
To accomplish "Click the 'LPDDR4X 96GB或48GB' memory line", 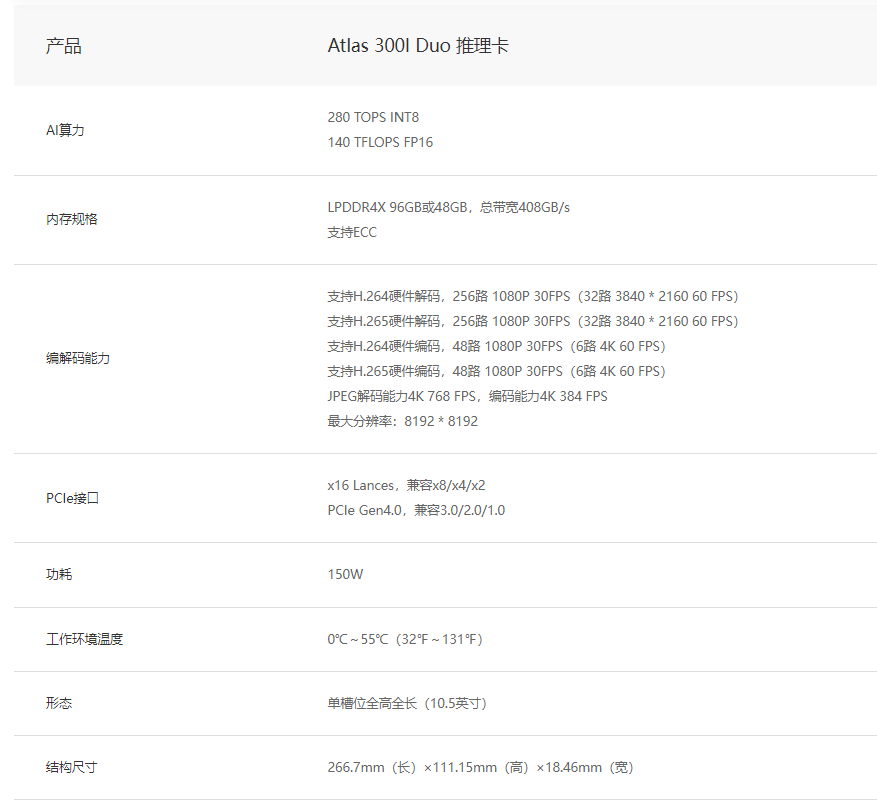I will click(x=449, y=207).
